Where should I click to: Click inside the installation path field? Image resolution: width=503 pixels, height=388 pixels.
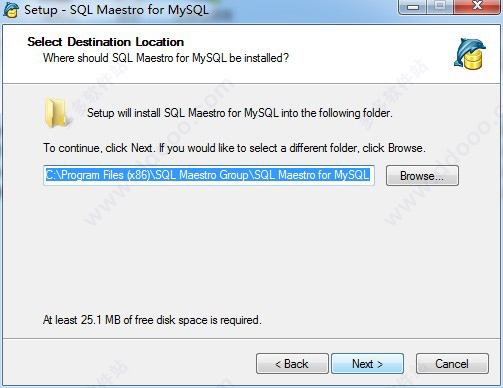pyautogui.click(x=209, y=175)
